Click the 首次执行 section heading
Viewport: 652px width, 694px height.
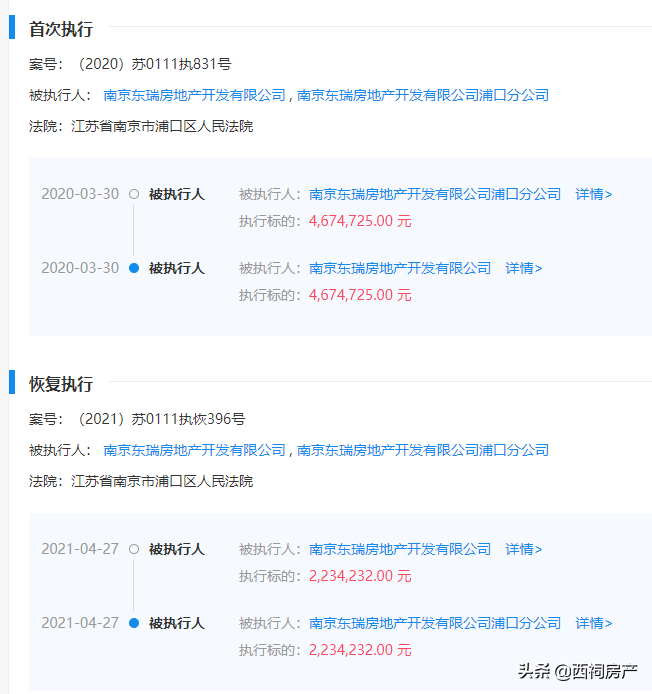(61, 29)
